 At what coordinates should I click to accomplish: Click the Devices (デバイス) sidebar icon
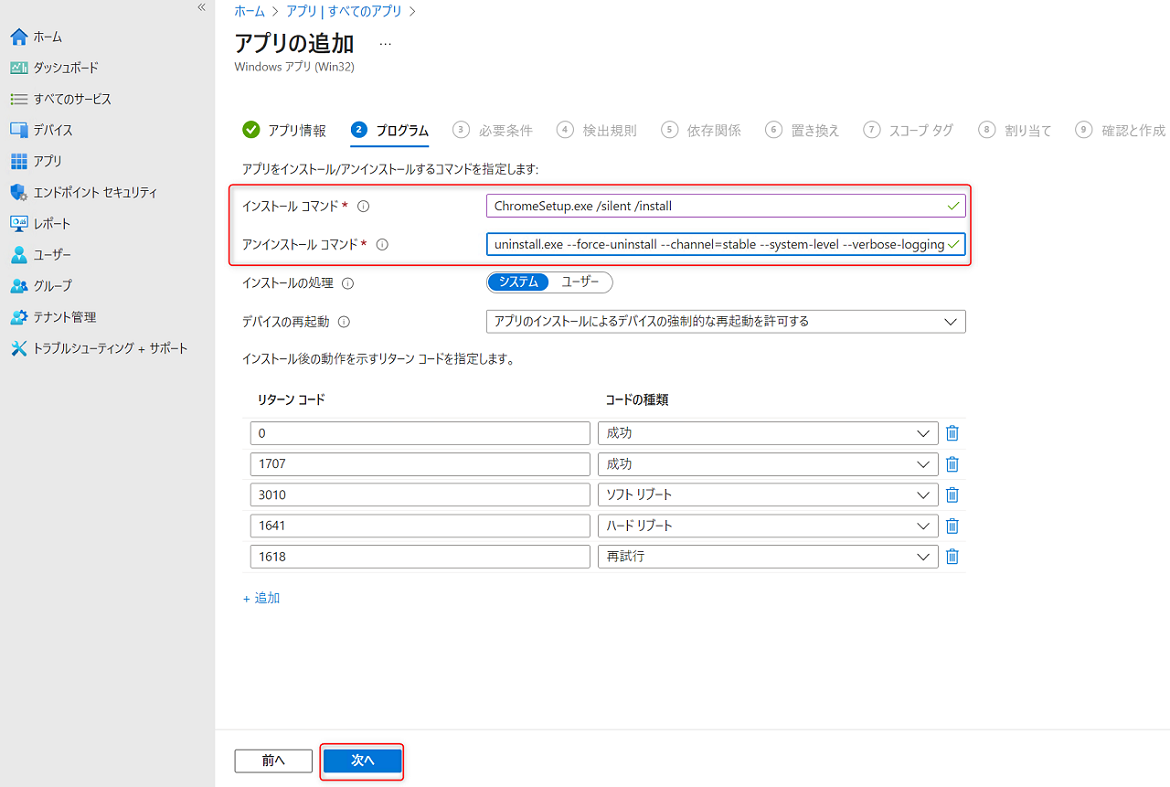pos(19,130)
